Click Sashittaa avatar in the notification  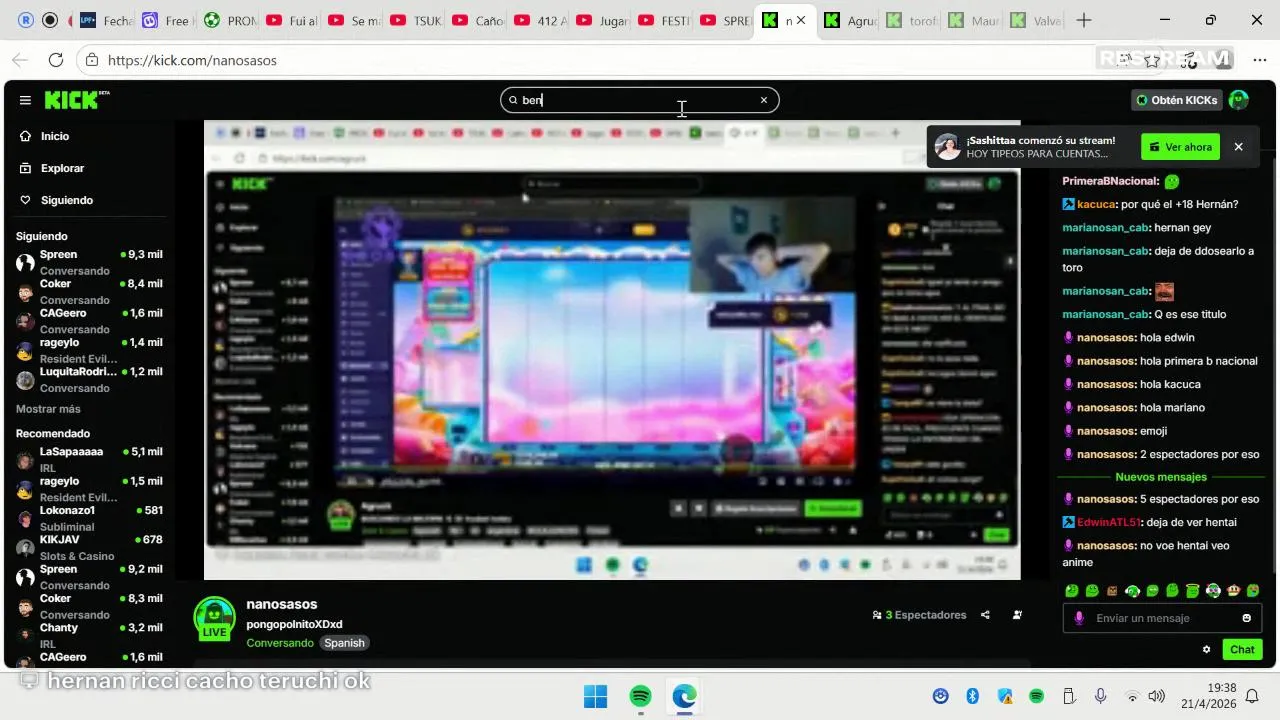pos(947,147)
